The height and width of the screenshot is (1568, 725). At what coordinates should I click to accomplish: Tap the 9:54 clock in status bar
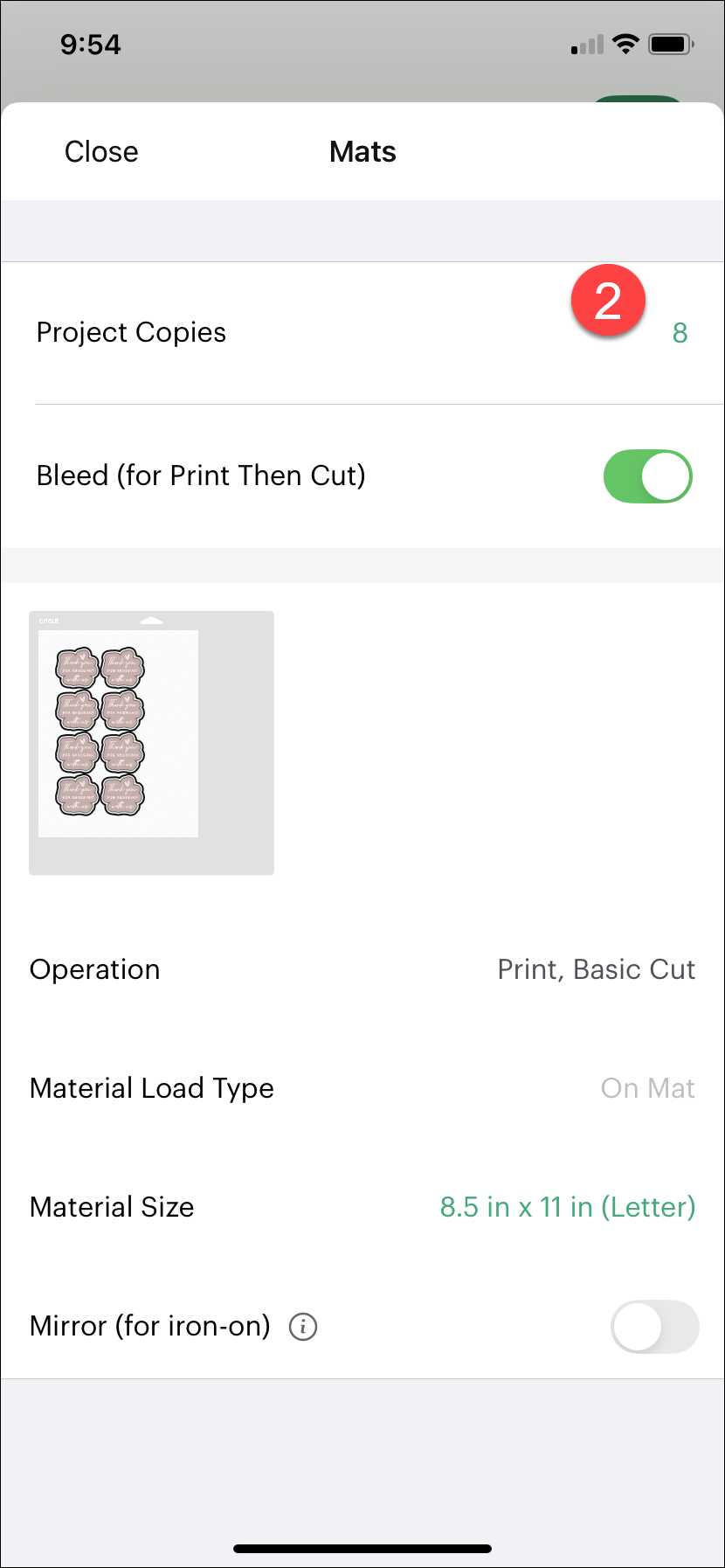click(x=90, y=44)
